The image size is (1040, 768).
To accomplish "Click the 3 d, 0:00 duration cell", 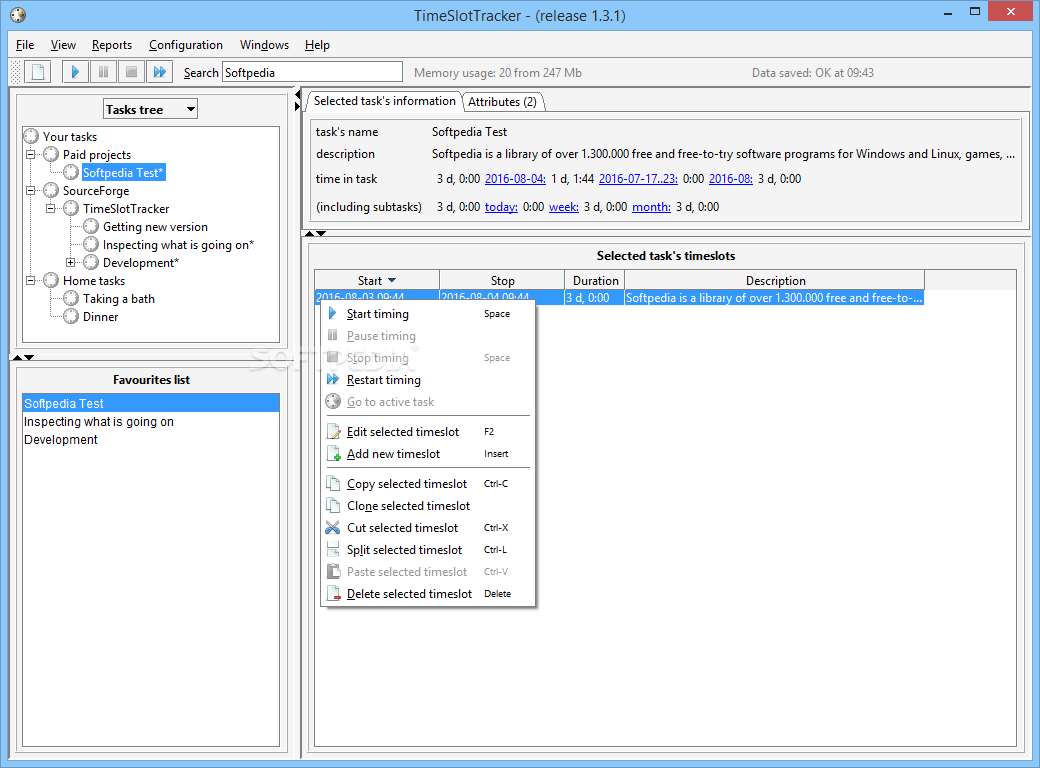I will (594, 298).
